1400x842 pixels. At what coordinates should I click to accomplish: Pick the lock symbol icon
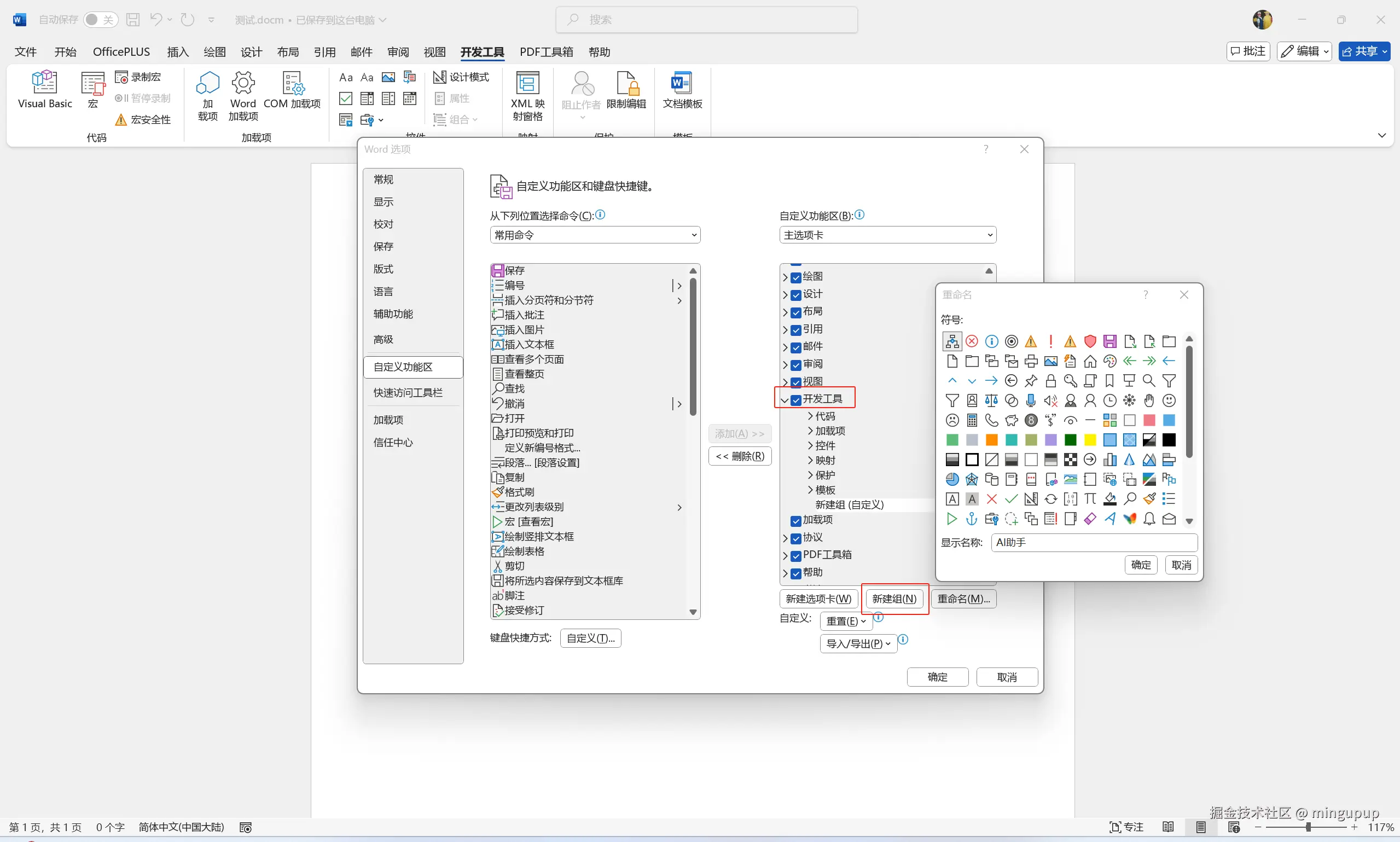1050,381
